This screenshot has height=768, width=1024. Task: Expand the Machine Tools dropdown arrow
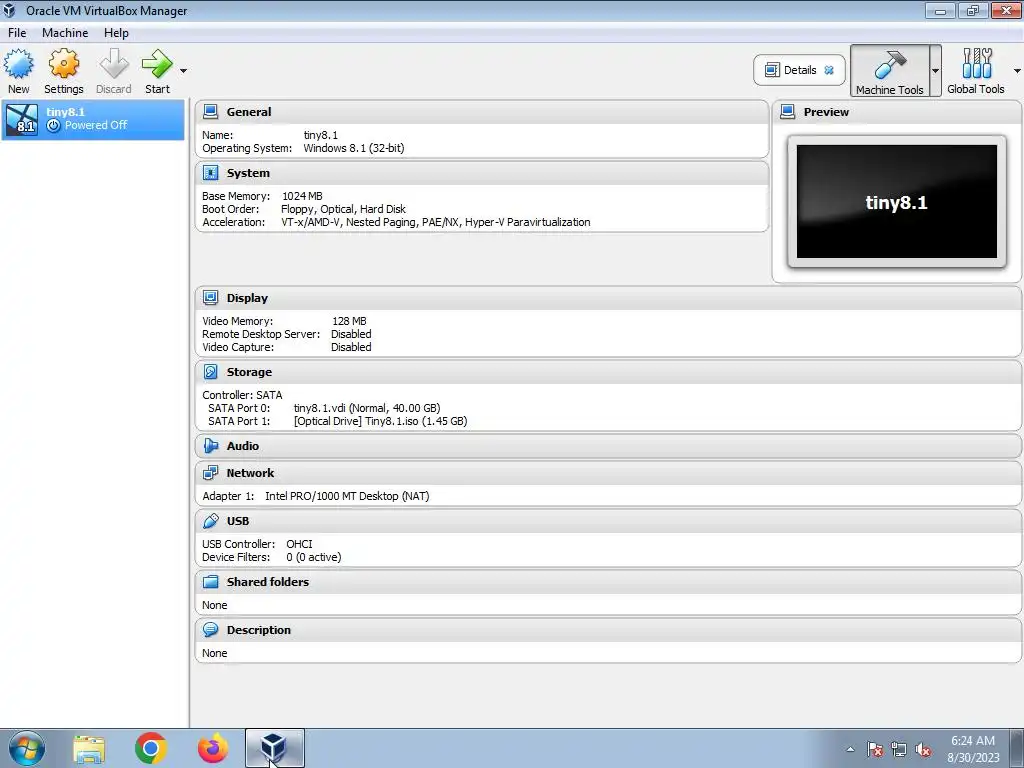coord(935,71)
